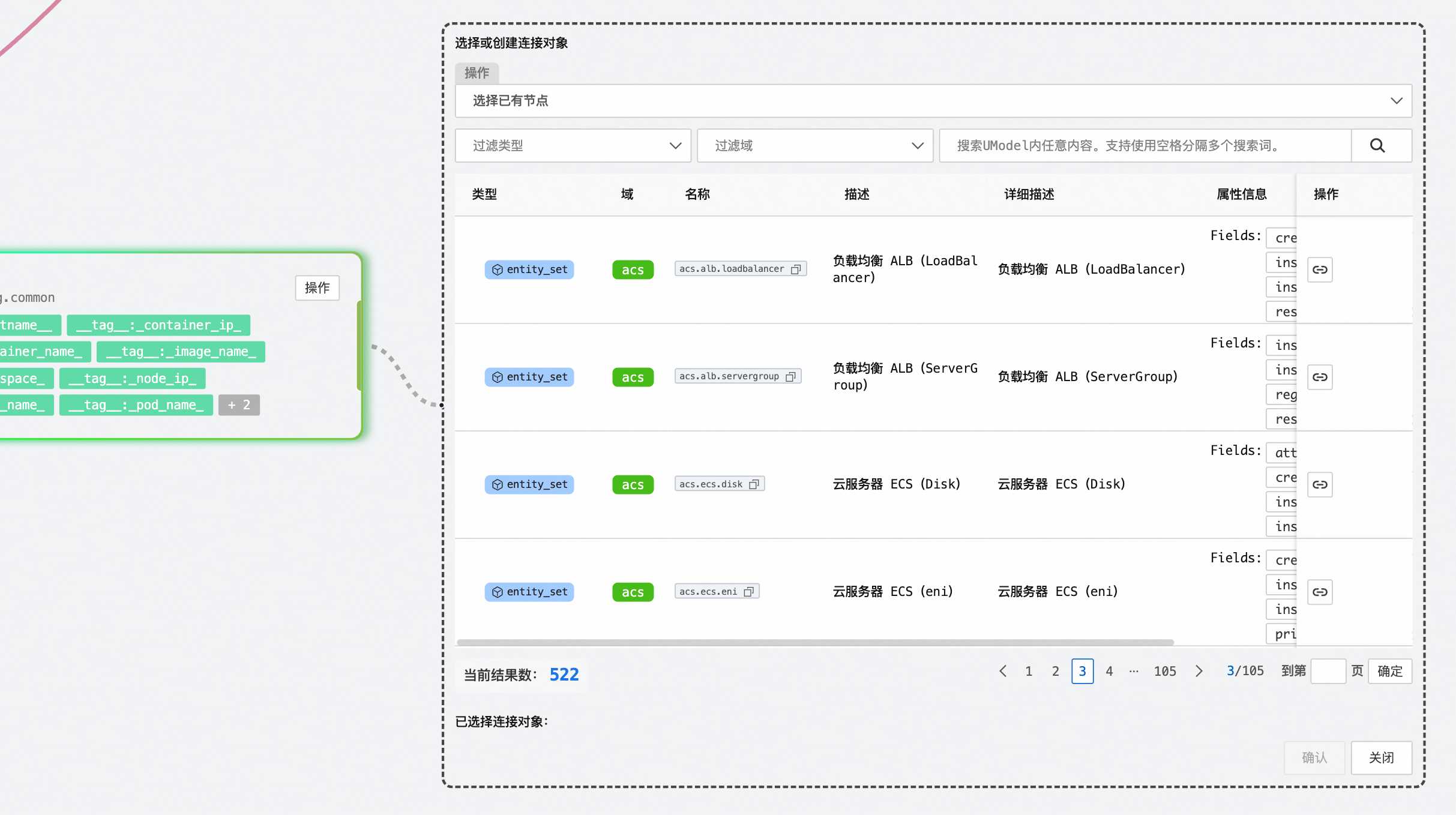This screenshot has width=1456, height=815.
Task: Click the result count 522
Action: coord(564,675)
